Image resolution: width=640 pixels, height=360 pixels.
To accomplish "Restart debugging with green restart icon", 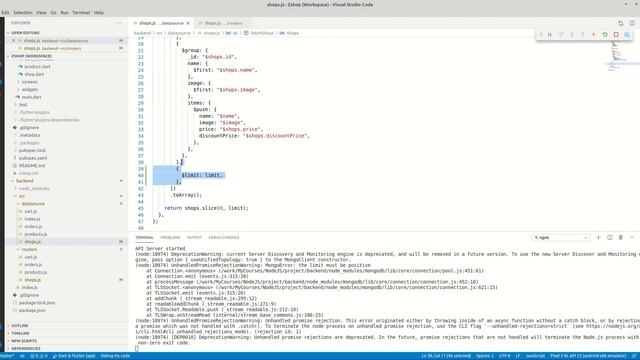I will pyautogui.click(x=605, y=35).
